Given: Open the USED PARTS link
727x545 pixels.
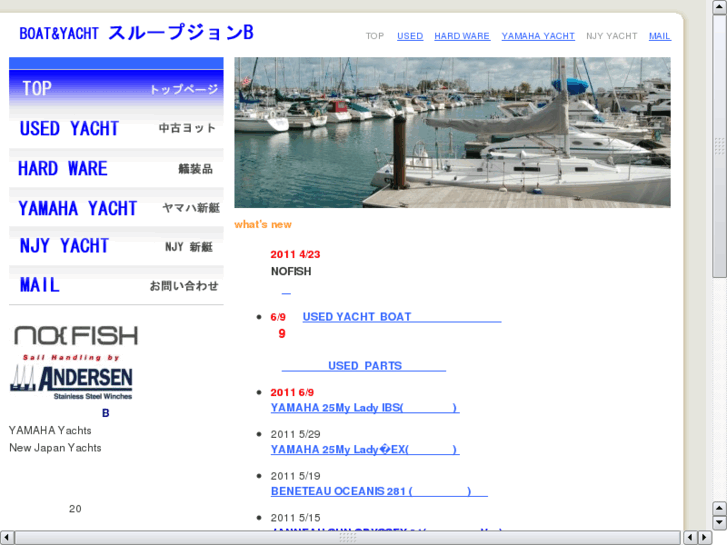Looking at the screenshot, I should click(364, 366).
